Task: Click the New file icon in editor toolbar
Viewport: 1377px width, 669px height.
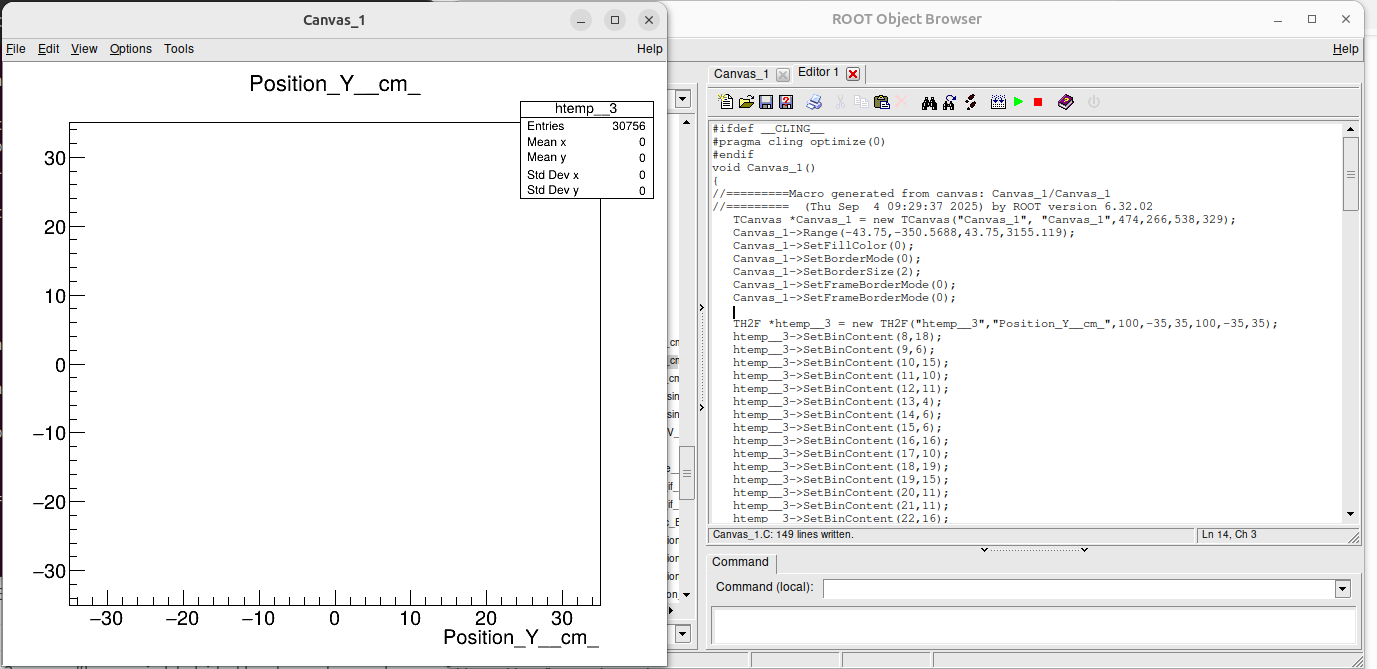Action: pyautogui.click(x=726, y=102)
